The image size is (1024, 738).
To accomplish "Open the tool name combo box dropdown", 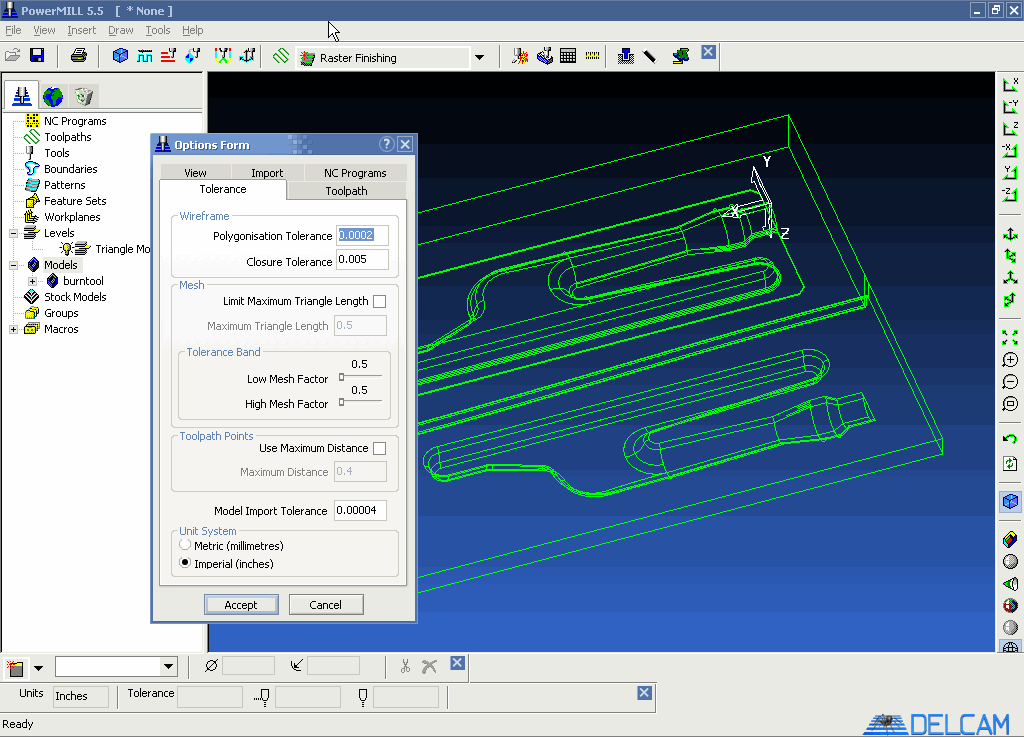I will coord(168,667).
